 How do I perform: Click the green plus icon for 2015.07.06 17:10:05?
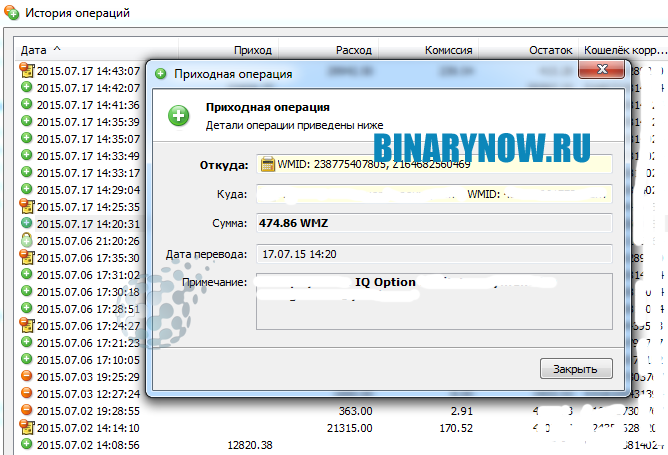click(x=26, y=359)
